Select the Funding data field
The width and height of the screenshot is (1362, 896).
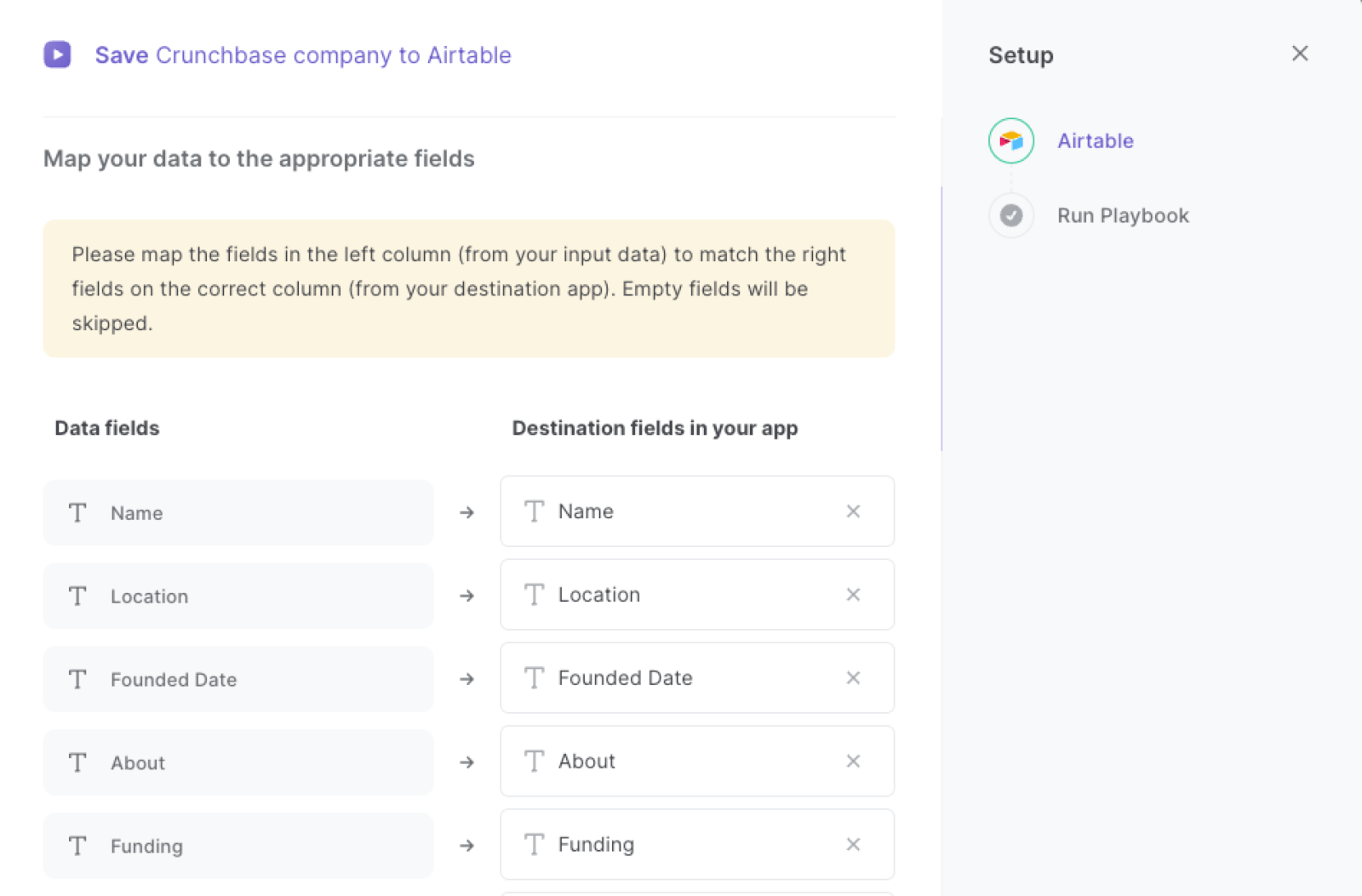(238, 846)
